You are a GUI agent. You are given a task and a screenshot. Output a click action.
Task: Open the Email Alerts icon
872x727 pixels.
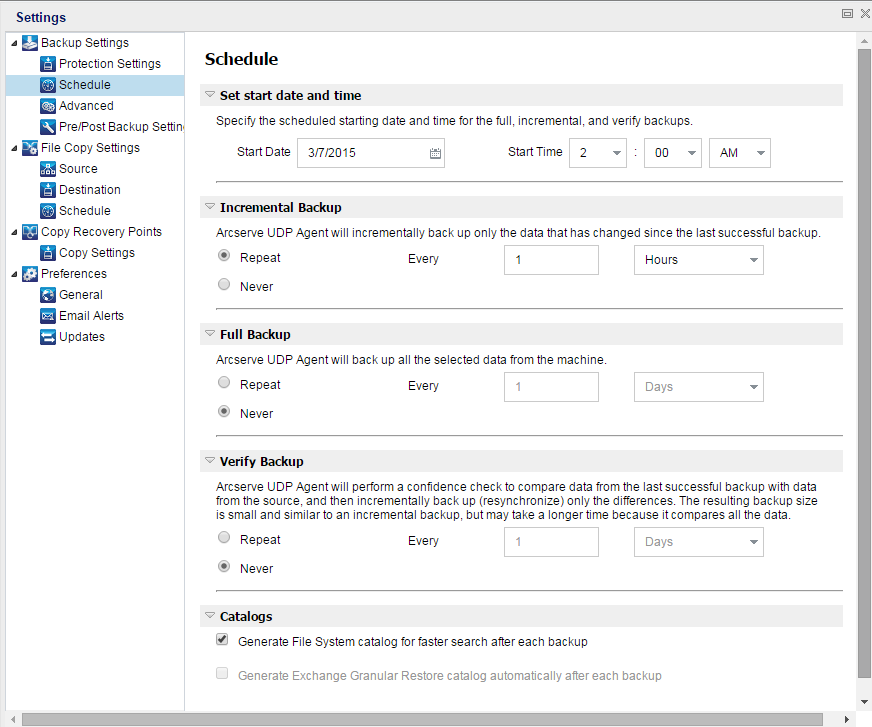[x=47, y=315]
